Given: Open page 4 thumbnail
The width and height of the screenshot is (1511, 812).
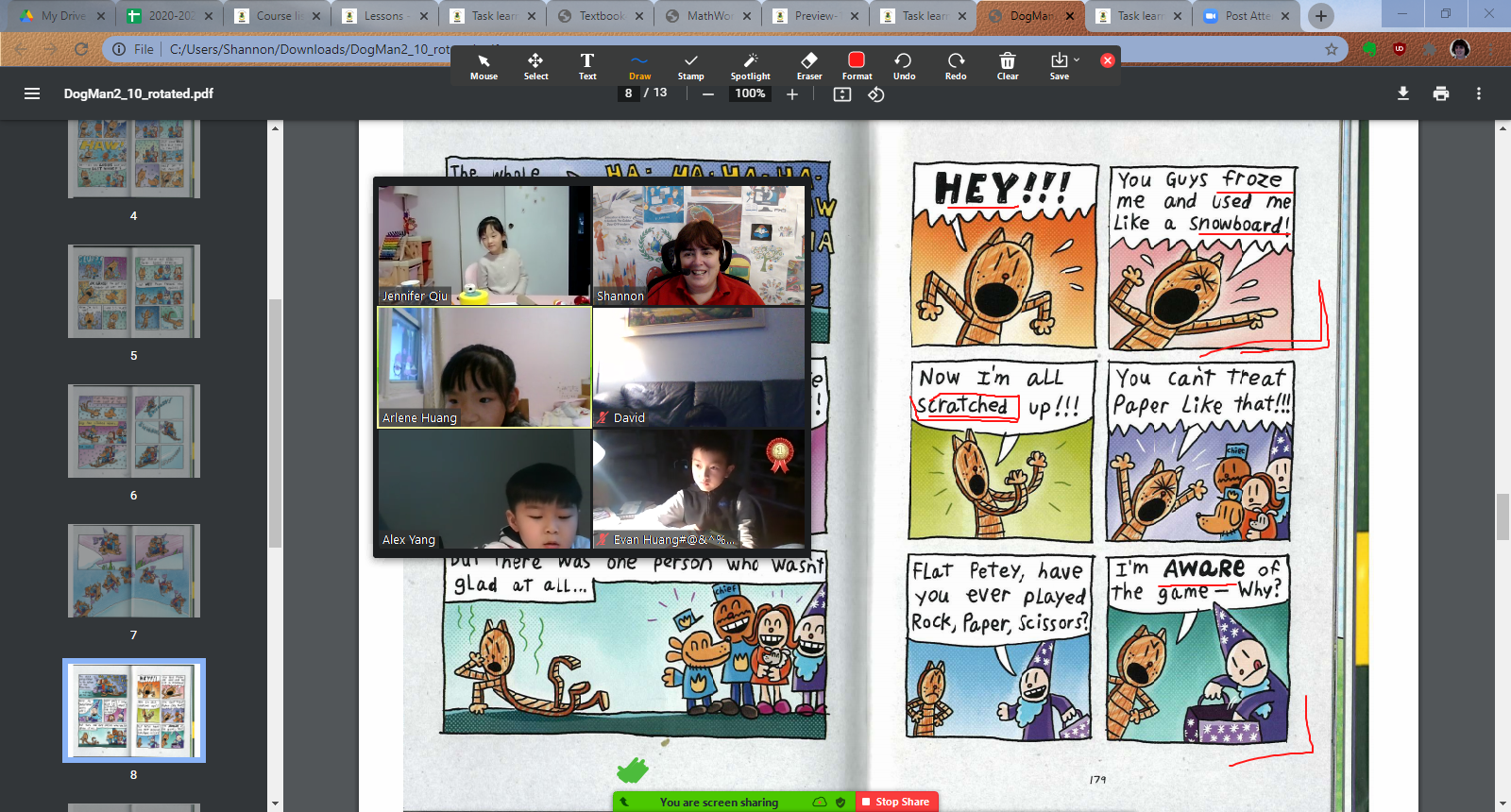Looking at the screenshot, I should click(134, 160).
